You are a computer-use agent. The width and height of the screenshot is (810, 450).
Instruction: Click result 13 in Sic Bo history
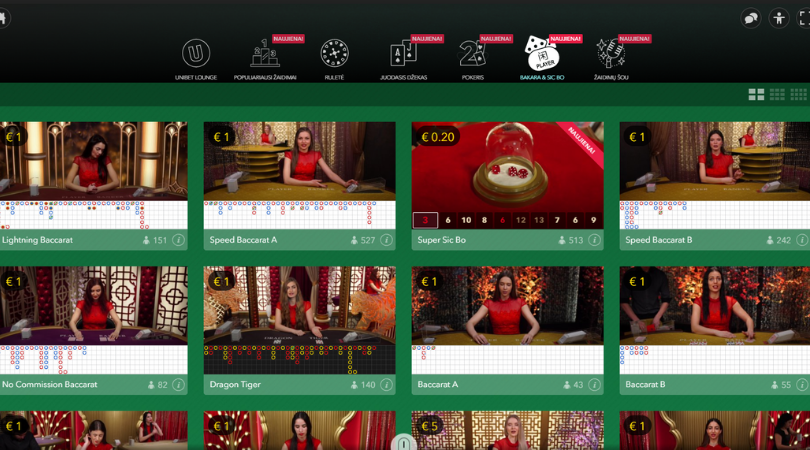539,220
